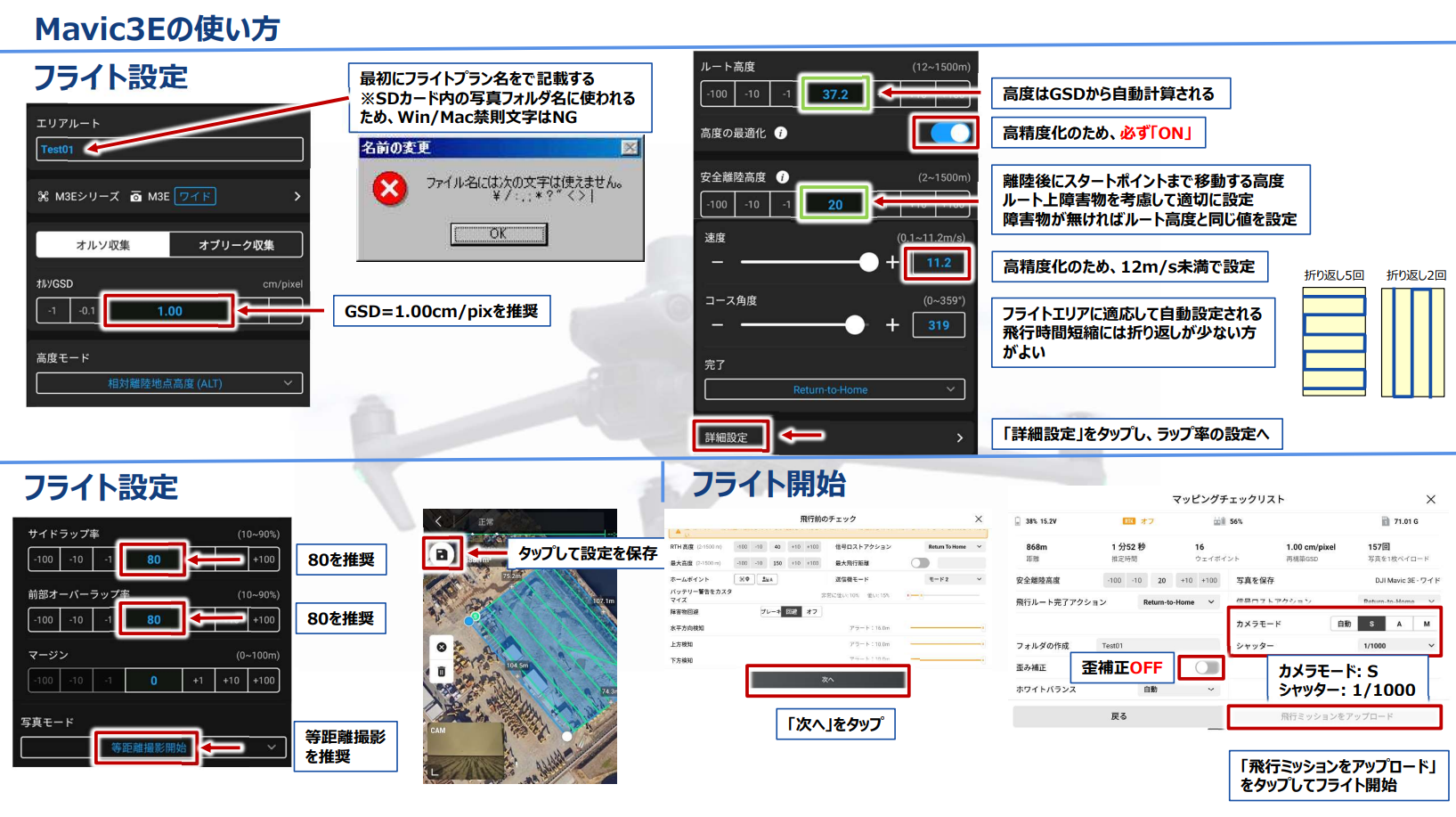Open the 詳細設定 button
The width and height of the screenshot is (1456, 817).
pos(730,437)
